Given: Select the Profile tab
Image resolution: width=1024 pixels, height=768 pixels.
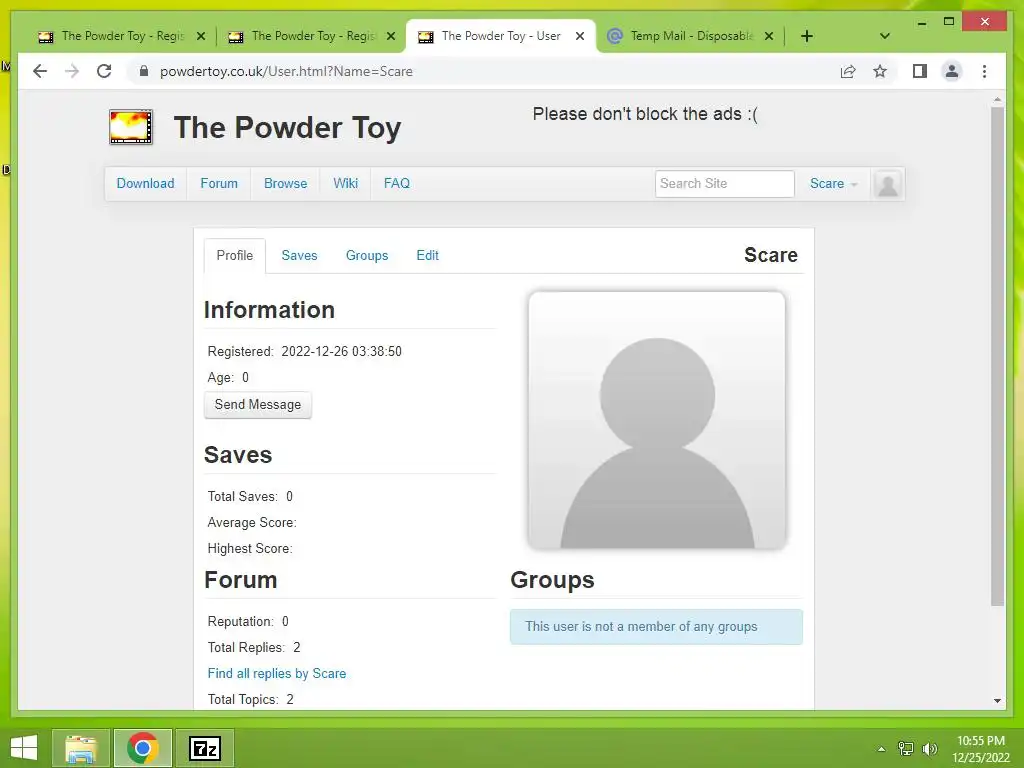Looking at the screenshot, I should point(234,255).
